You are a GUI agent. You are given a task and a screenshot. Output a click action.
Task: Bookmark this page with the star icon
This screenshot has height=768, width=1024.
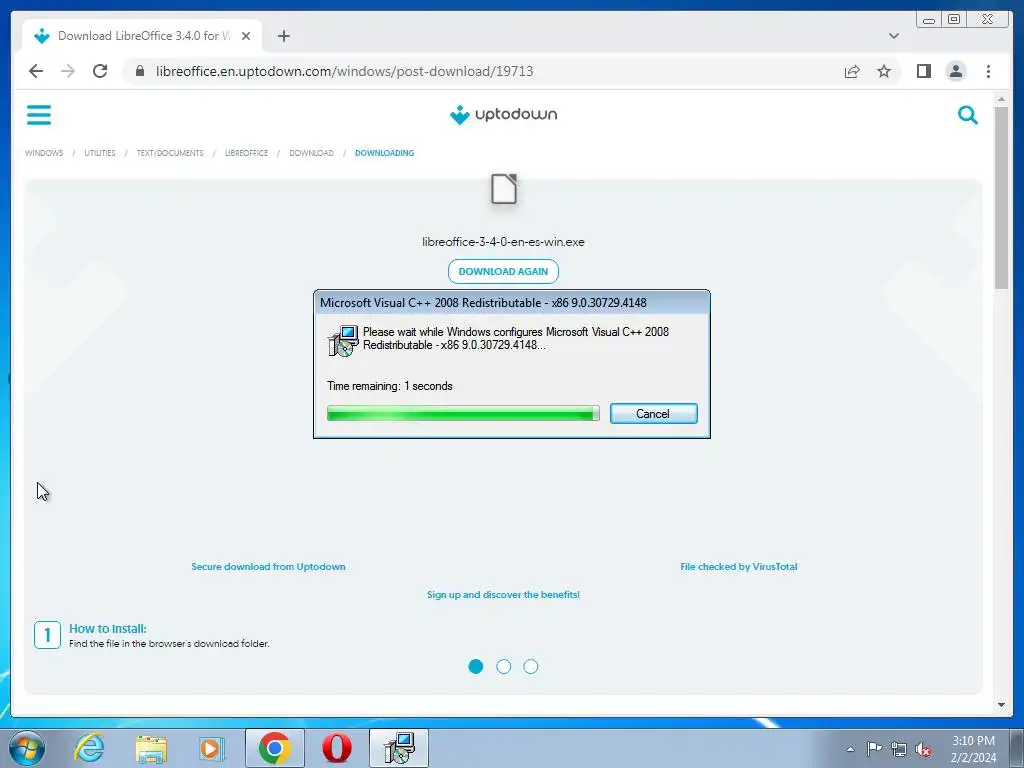click(x=884, y=71)
